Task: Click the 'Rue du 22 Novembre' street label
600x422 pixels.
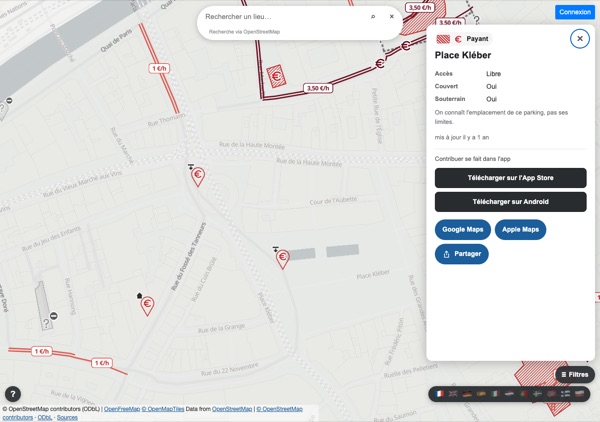Action: [x=230, y=370]
